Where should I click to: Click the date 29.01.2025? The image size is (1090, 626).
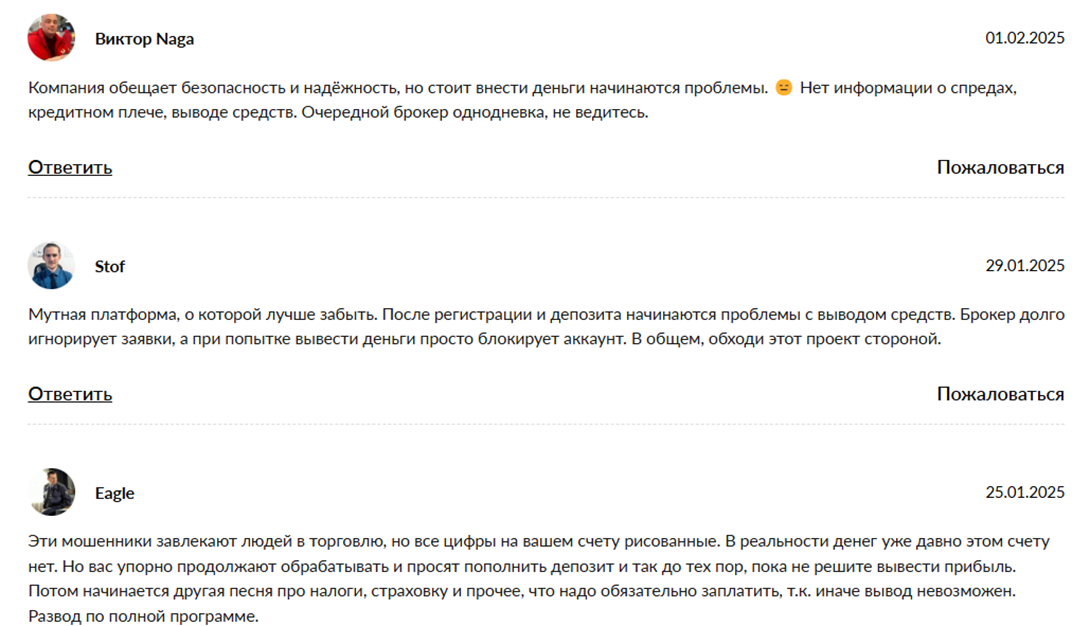click(1025, 265)
